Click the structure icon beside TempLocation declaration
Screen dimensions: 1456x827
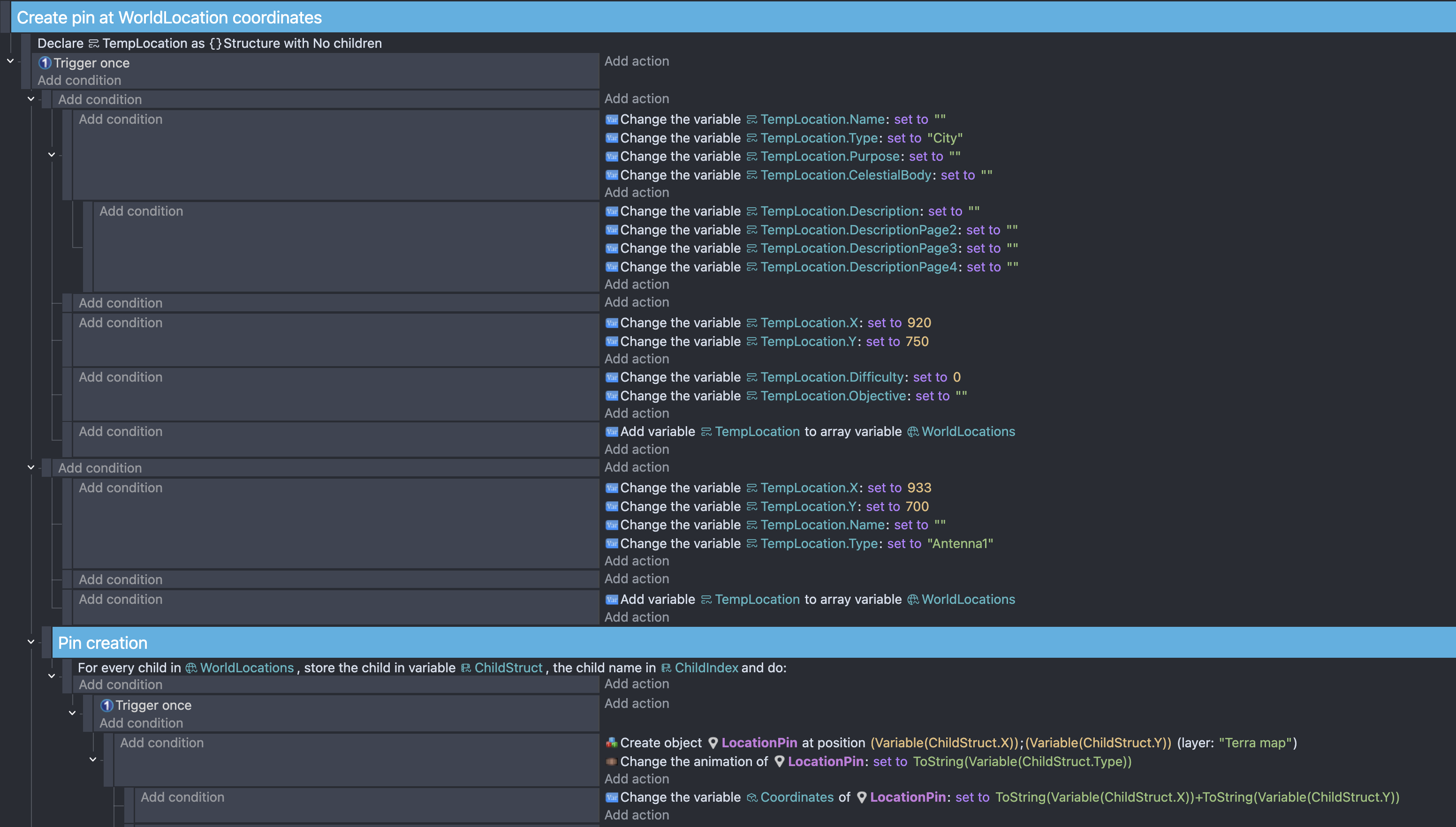tap(94, 43)
